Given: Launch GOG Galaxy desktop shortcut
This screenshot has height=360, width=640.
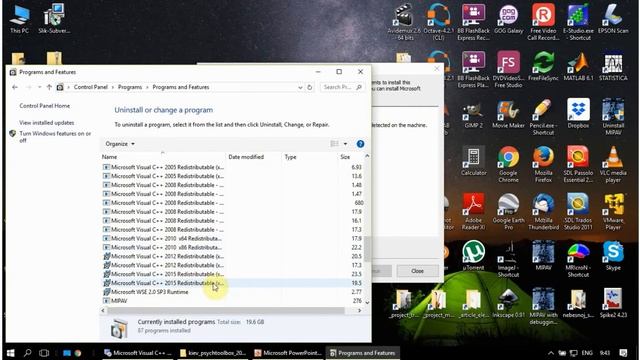Looking at the screenshot, I should [x=508, y=19].
